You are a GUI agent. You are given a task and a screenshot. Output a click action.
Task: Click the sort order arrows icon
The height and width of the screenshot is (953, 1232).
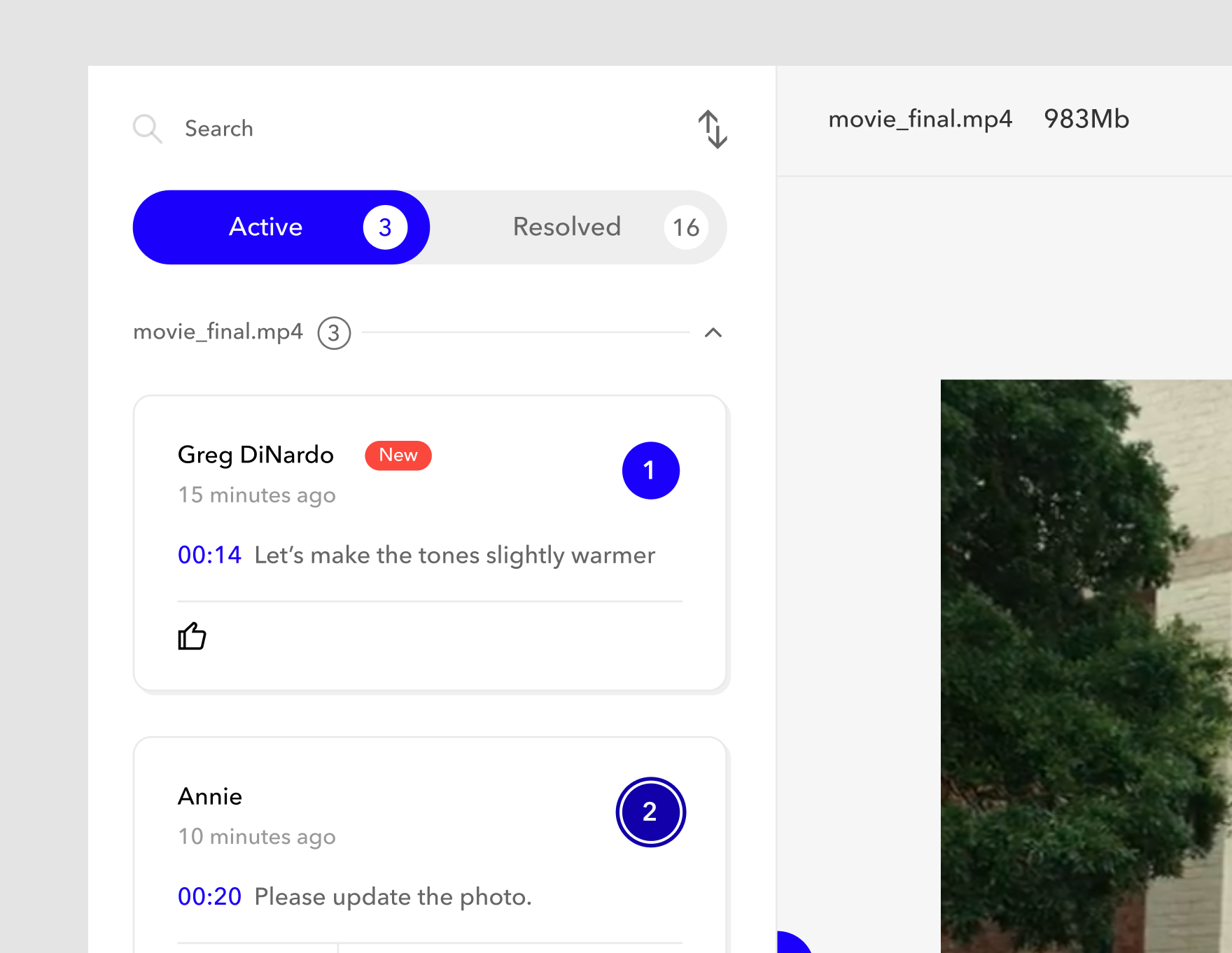coord(714,129)
